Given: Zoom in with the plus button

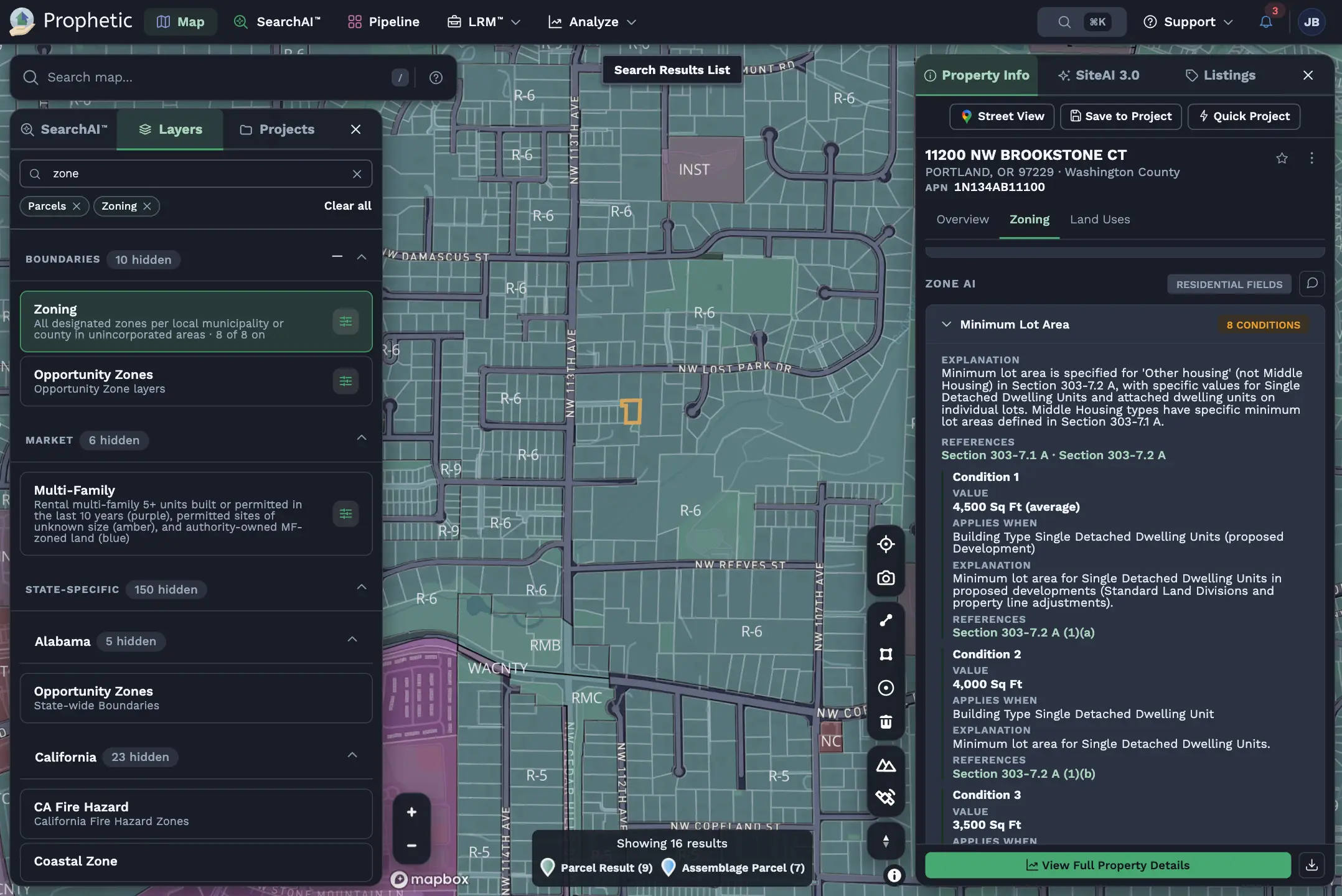Looking at the screenshot, I should click(411, 812).
